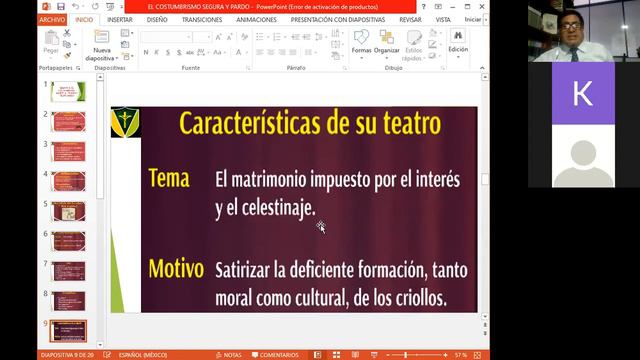Click the increase indent icon in Párrafo
Image resolution: width=640 pixels, height=360 pixels.
coord(307,37)
